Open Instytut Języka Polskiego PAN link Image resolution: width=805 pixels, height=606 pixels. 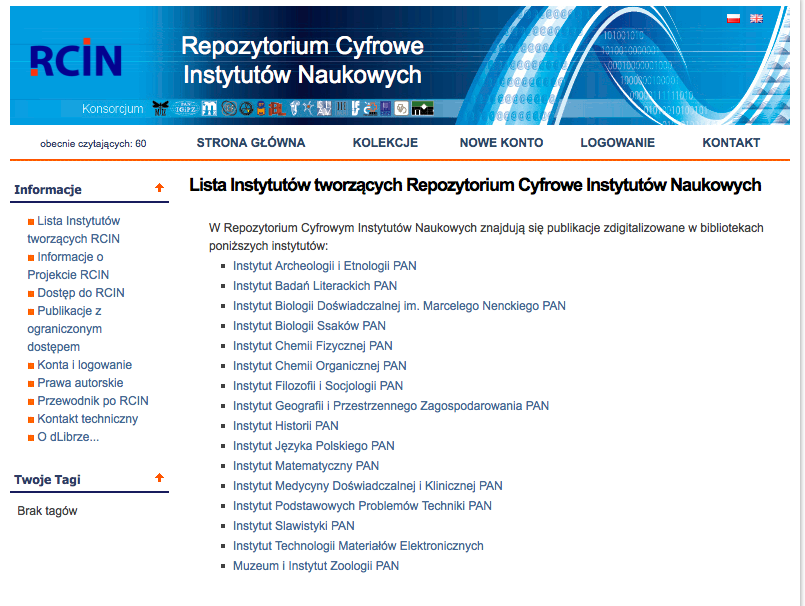[314, 446]
